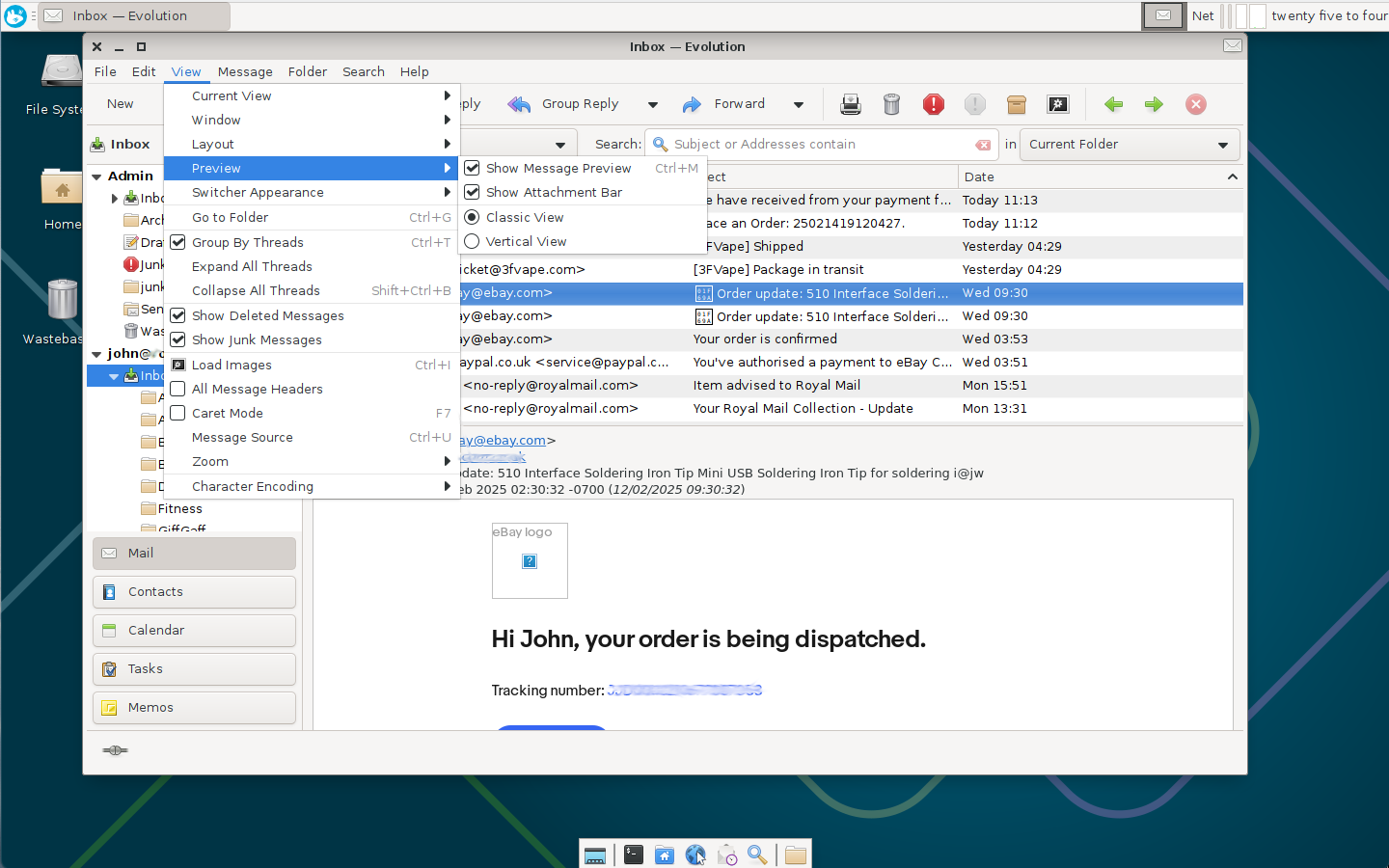Image resolution: width=1389 pixels, height=868 pixels.
Task: Collapse the Admin account tree
Action: click(96, 176)
